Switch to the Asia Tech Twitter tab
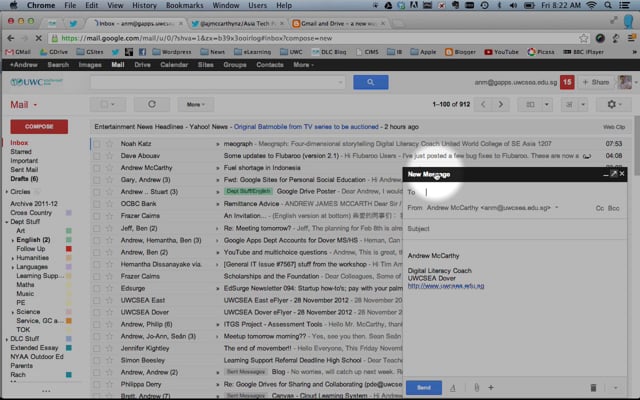 (238, 24)
